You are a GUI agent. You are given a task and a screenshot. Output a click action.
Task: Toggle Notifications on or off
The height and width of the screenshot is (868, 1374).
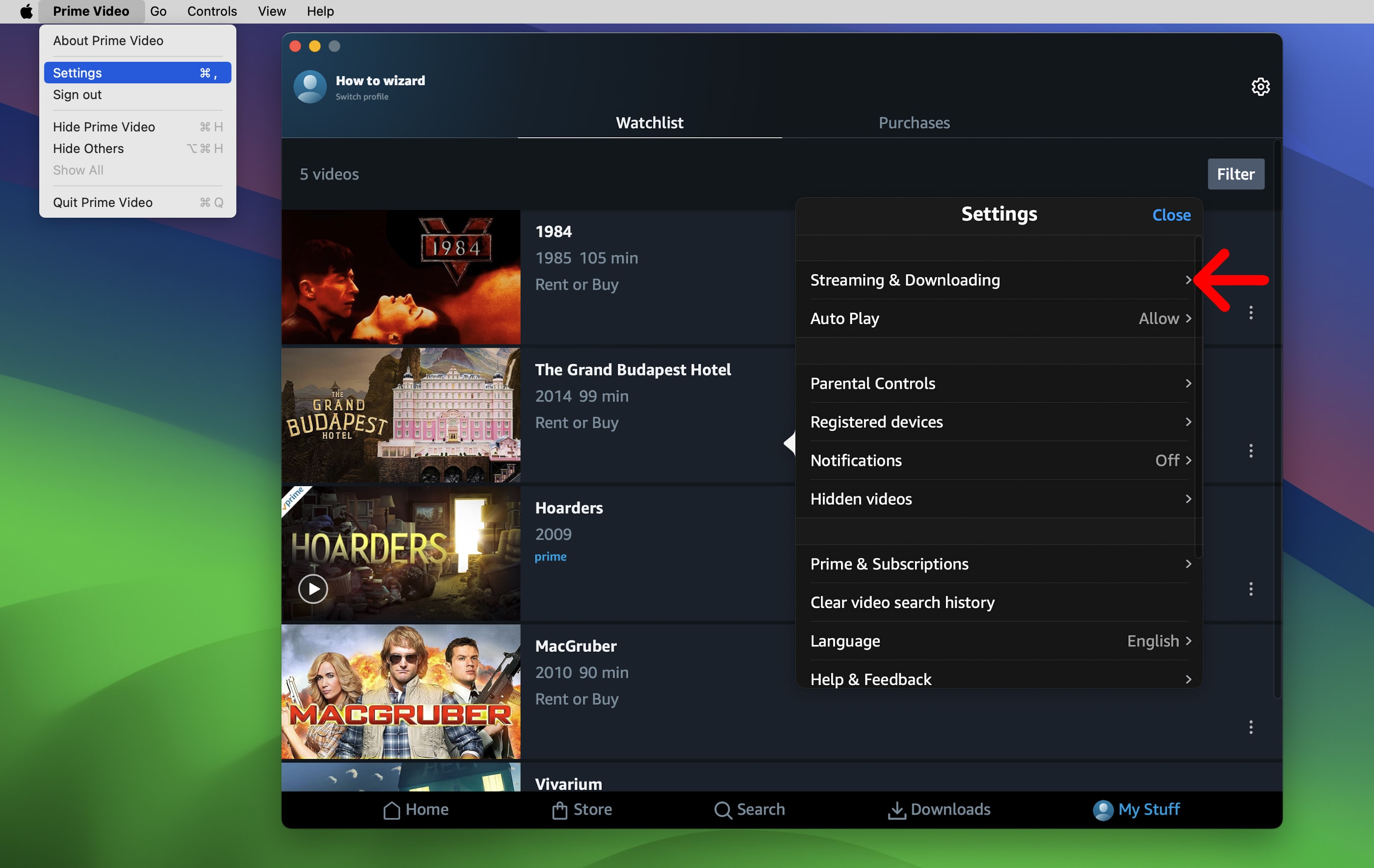(1001, 460)
